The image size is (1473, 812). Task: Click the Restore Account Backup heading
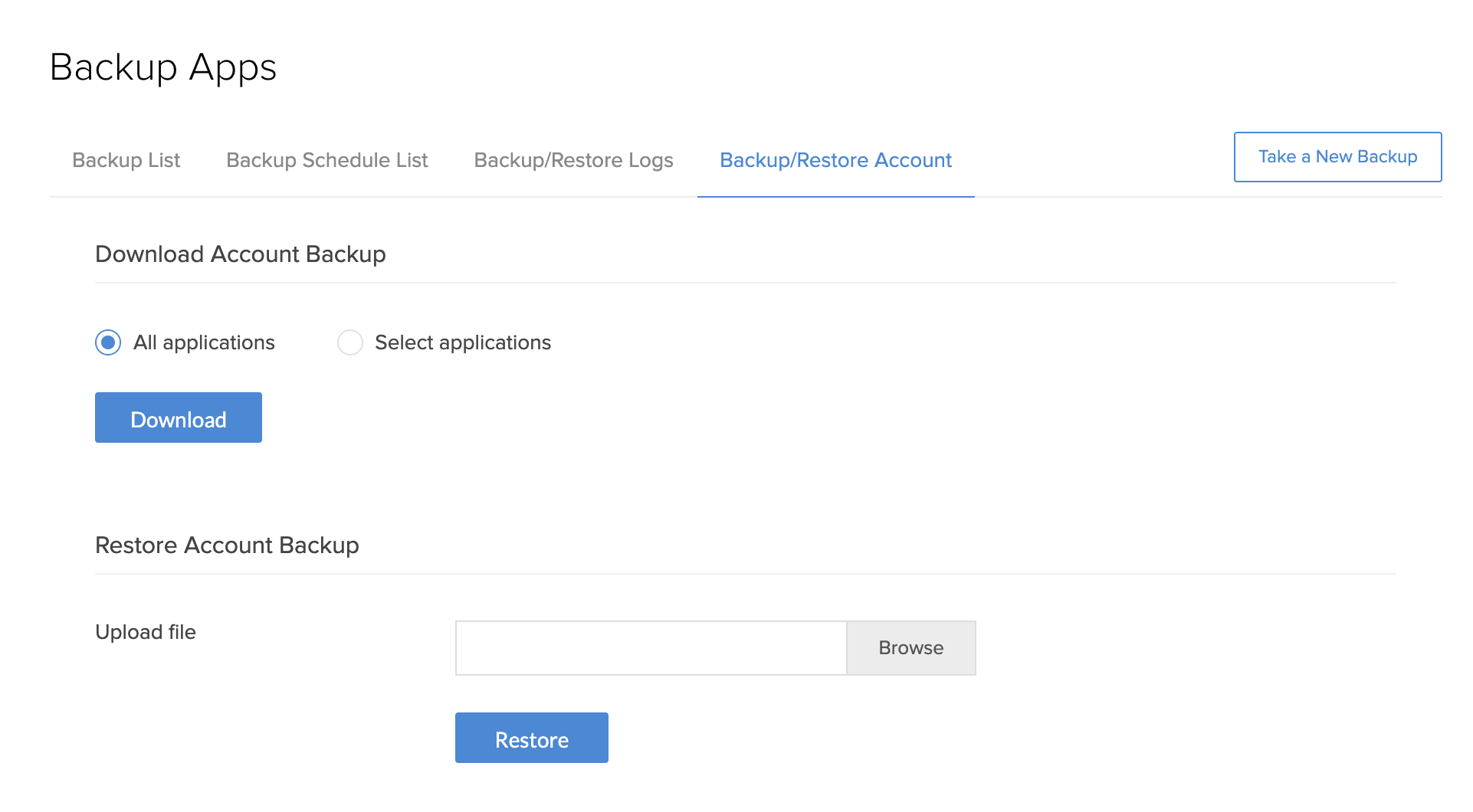pyautogui.click(x=227, y=545)
